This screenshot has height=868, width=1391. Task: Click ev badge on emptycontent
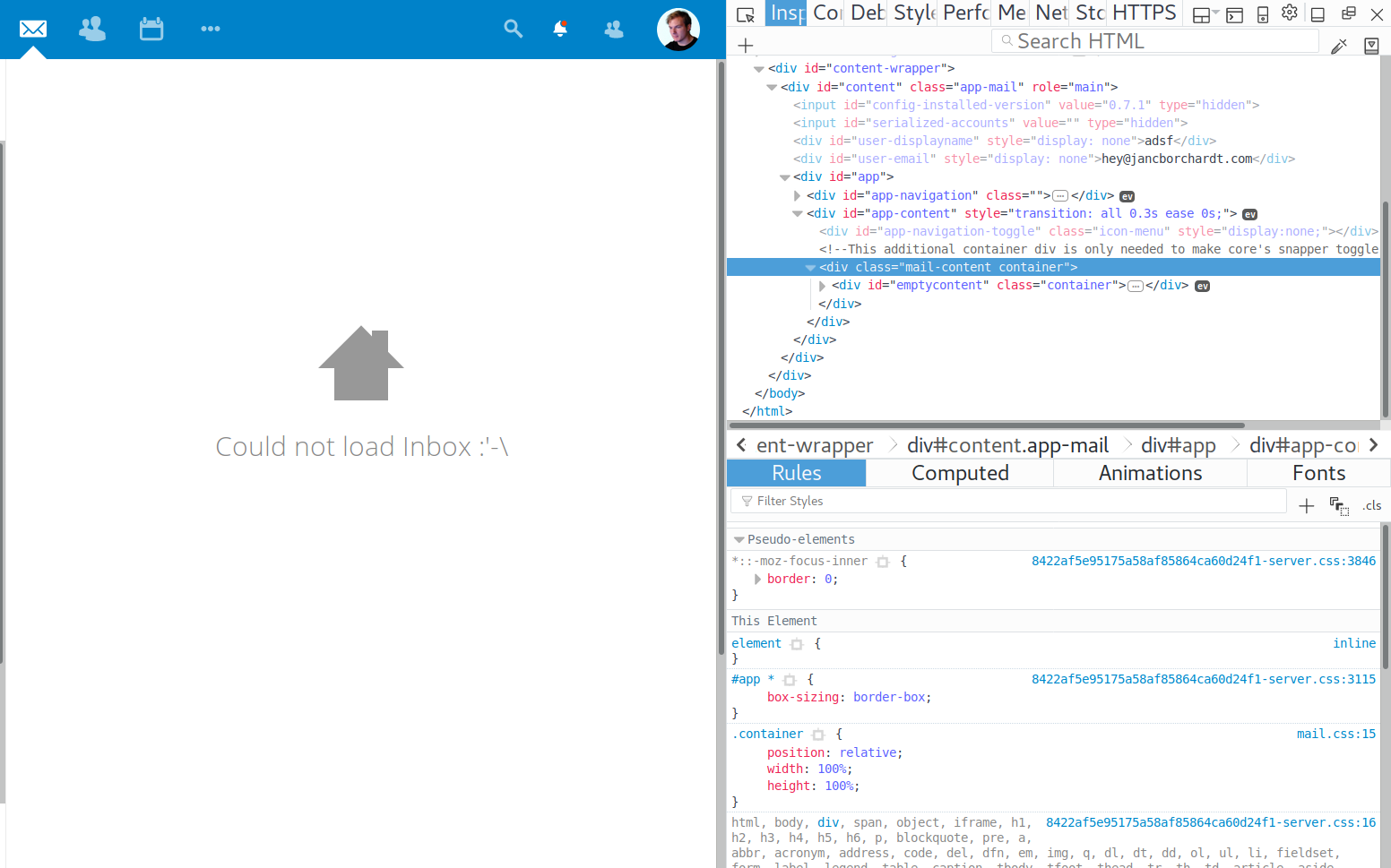[x=1203, y=286]
